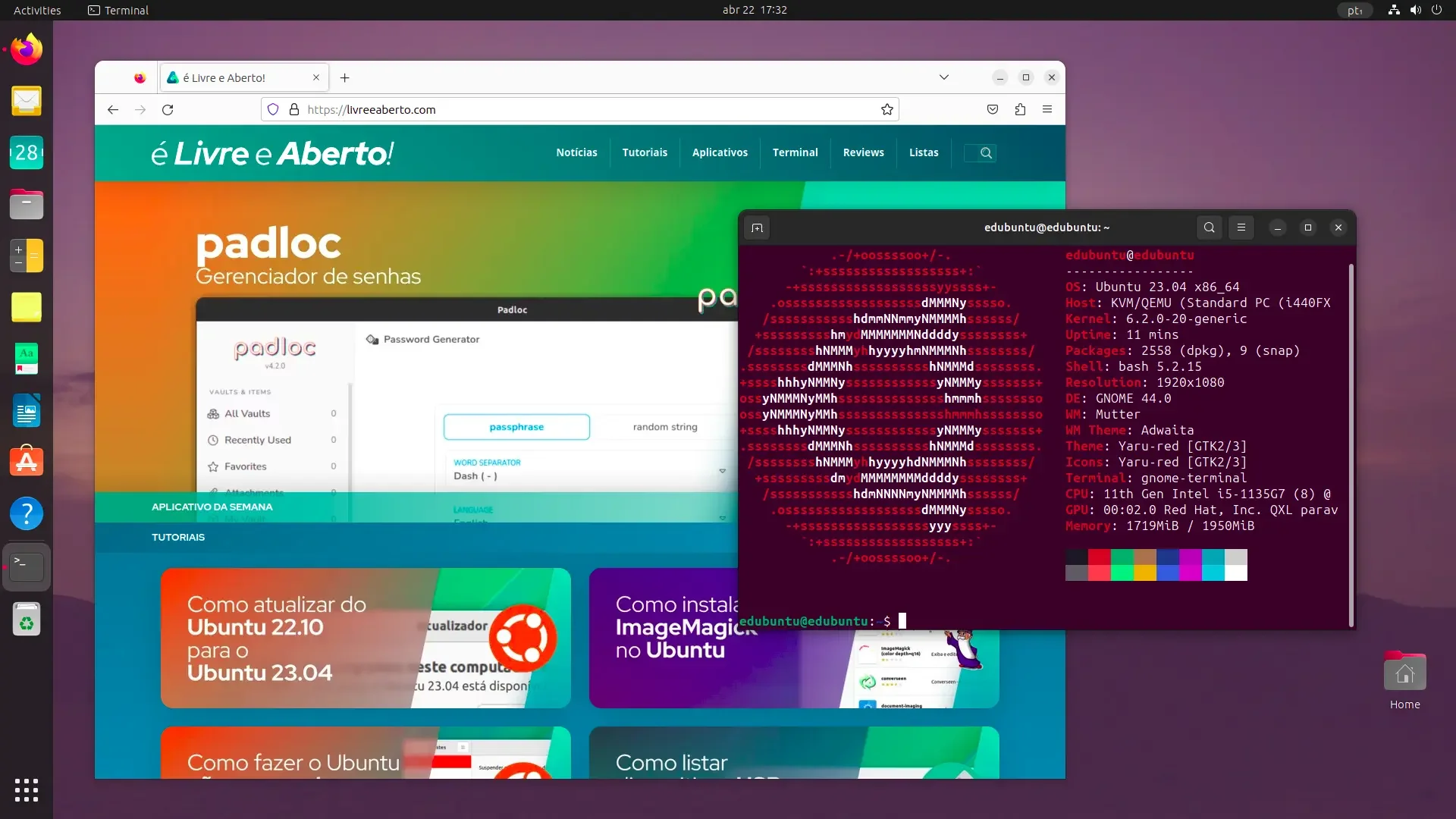
Task: Click the terminal vertical scrollbar
Action: coord(1351,444)
